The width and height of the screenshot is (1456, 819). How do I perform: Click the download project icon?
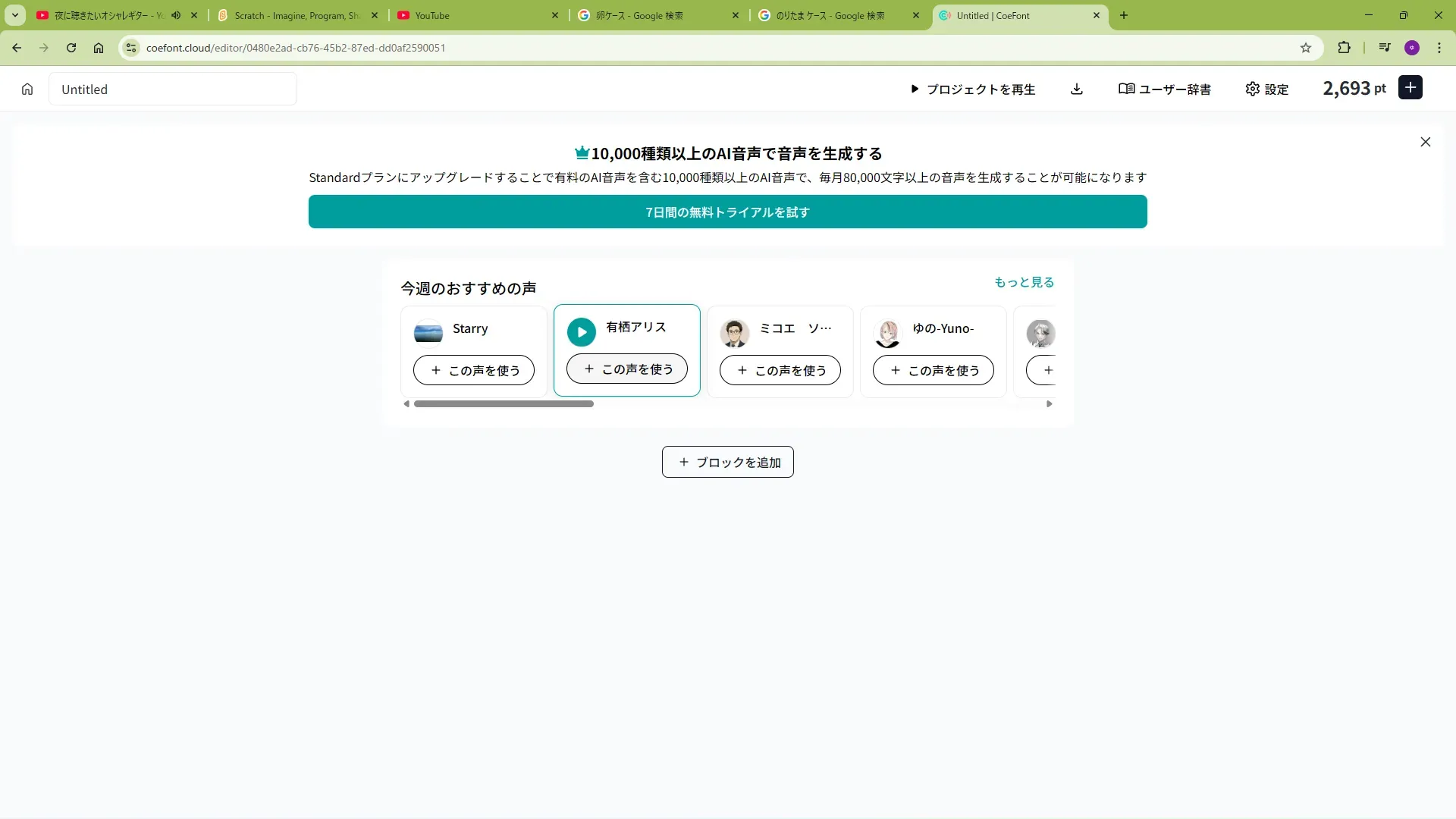pos(1077,89)
